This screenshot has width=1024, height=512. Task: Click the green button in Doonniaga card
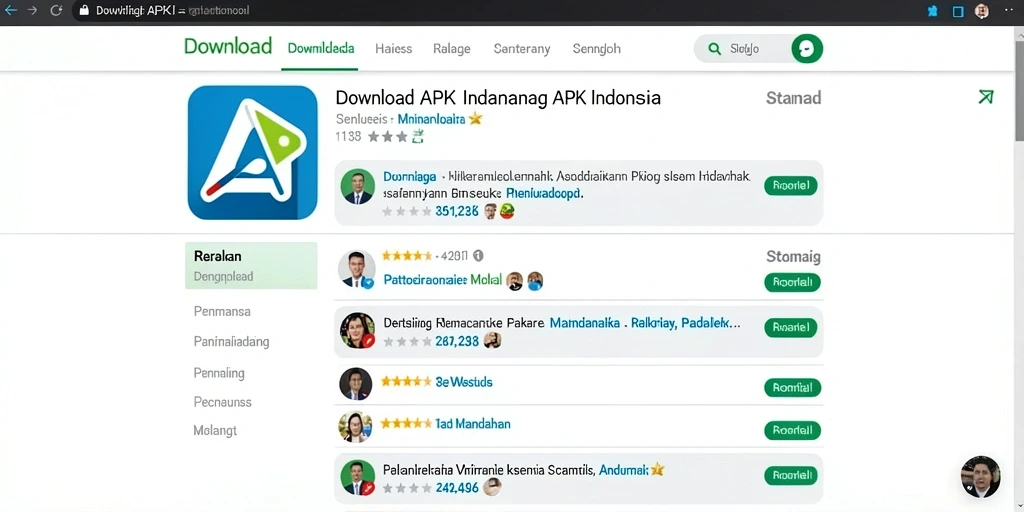tap(791, 186)
